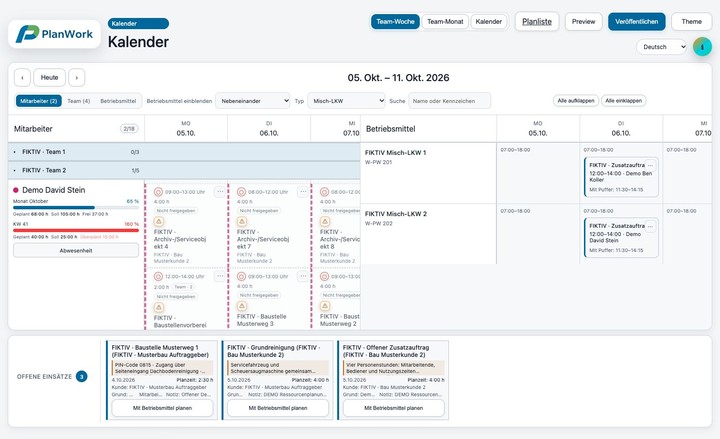Click the Betriebsmittel panel heading

(390, 129)
